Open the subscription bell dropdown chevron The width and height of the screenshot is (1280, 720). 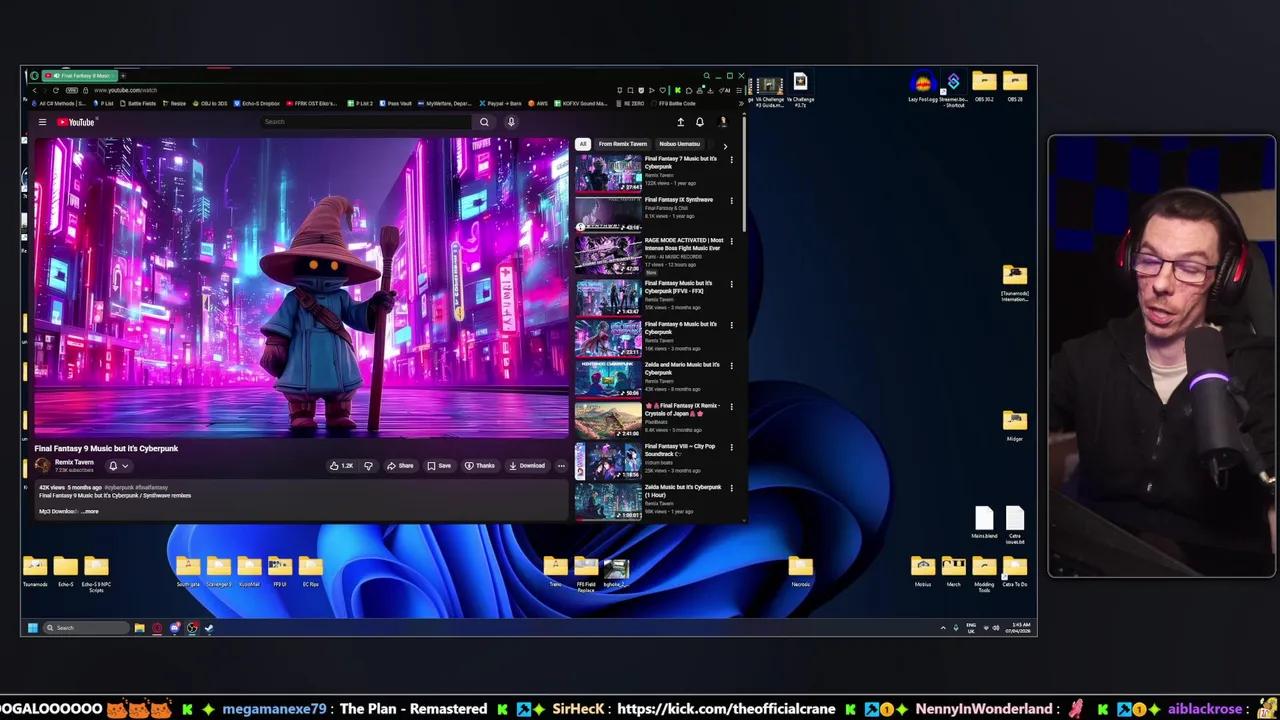click(125, 465)
